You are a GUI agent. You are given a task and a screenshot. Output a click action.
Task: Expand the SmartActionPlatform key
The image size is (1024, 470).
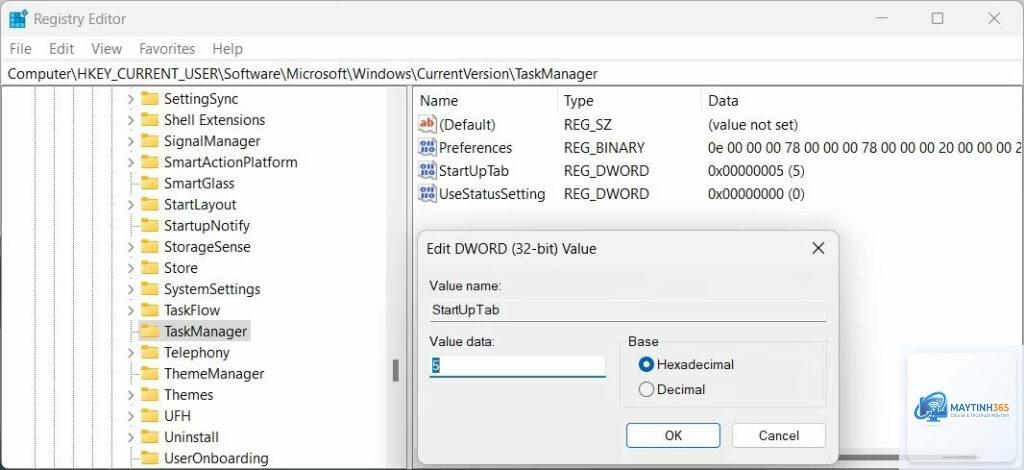tap(131, 163)
